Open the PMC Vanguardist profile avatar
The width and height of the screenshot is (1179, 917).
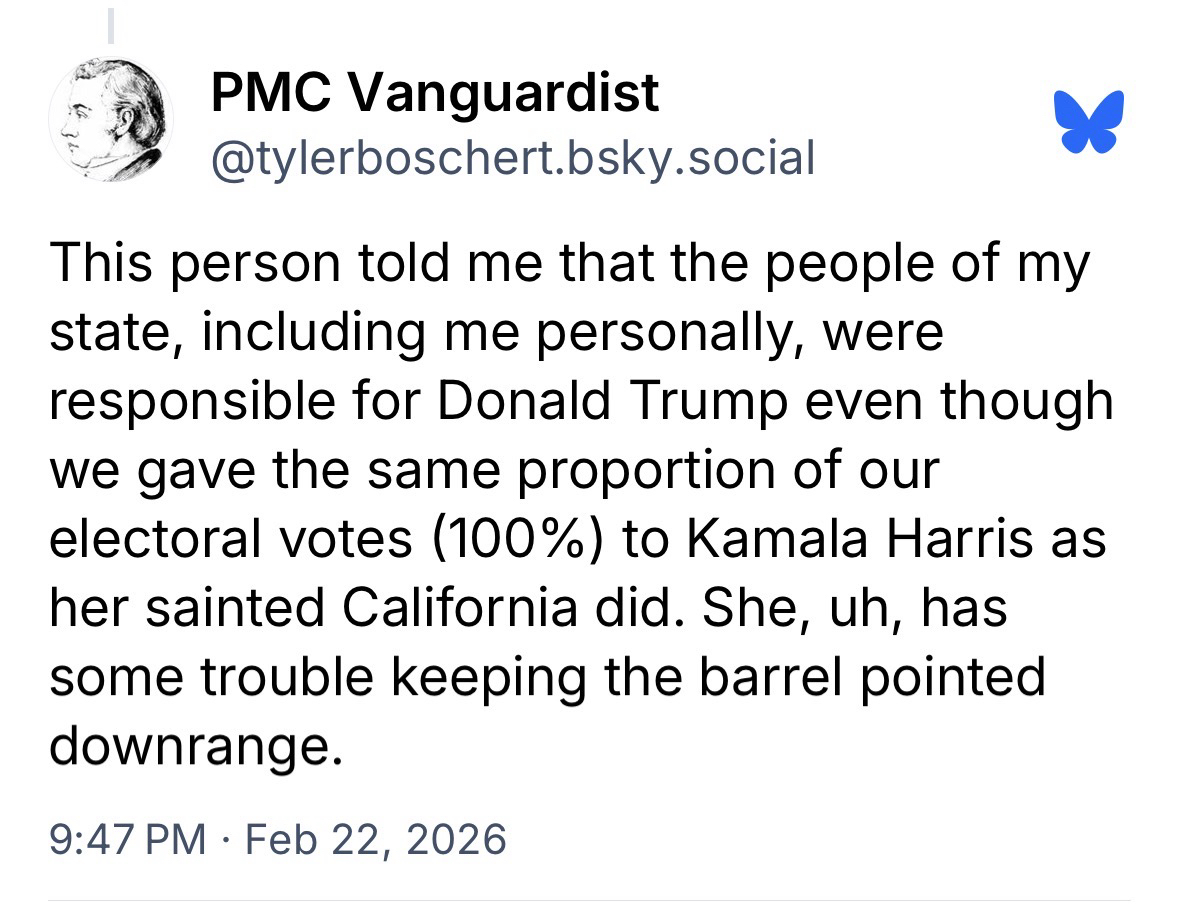[111, 120]
